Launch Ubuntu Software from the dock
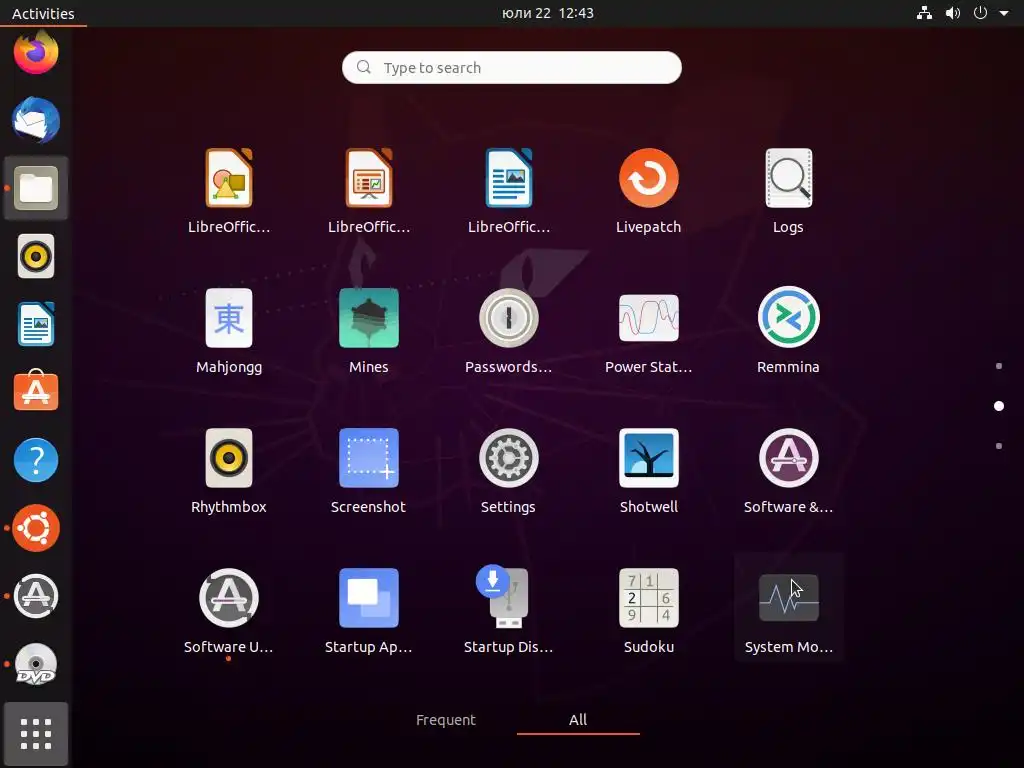Screen dimensions: 1024x768 point(36,392)
